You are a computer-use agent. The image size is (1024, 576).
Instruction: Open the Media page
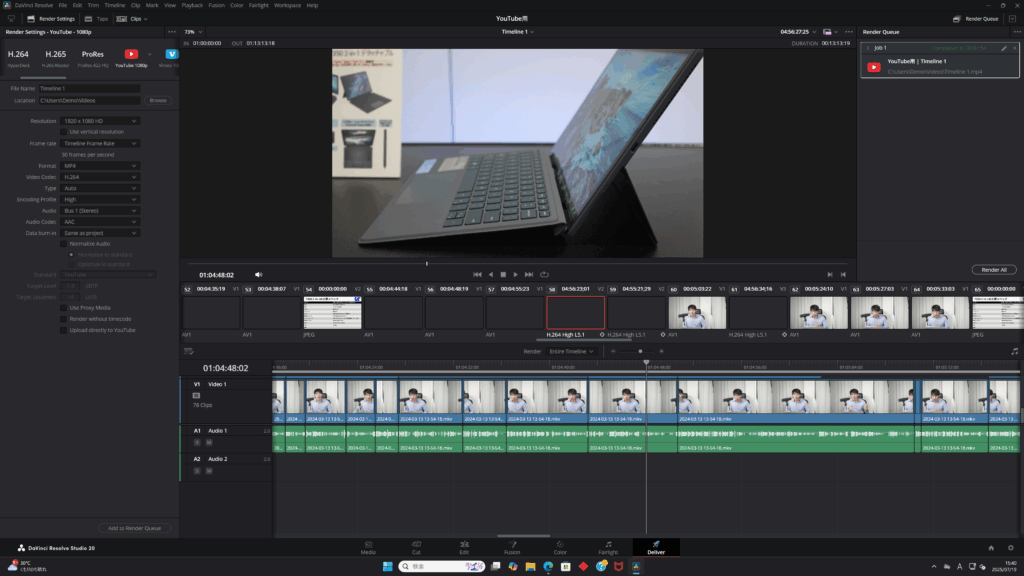point(368,547)
